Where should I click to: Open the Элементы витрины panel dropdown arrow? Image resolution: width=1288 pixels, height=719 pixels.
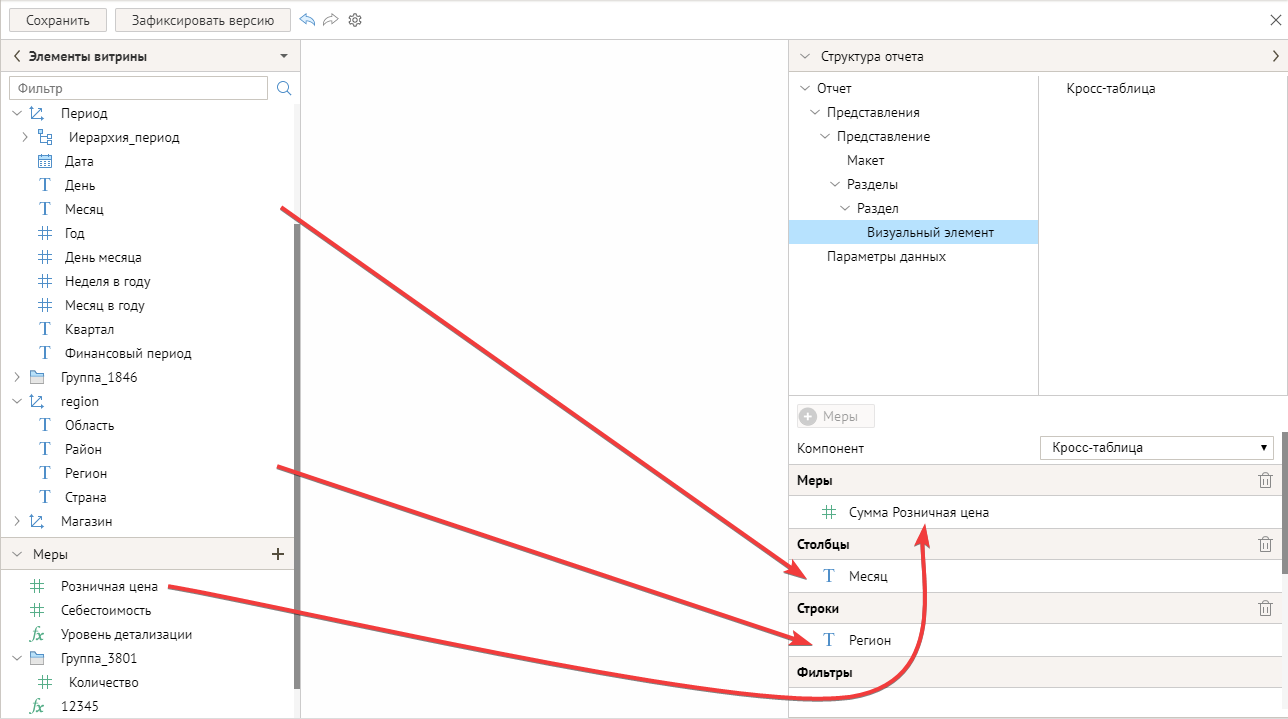[284, 57]
